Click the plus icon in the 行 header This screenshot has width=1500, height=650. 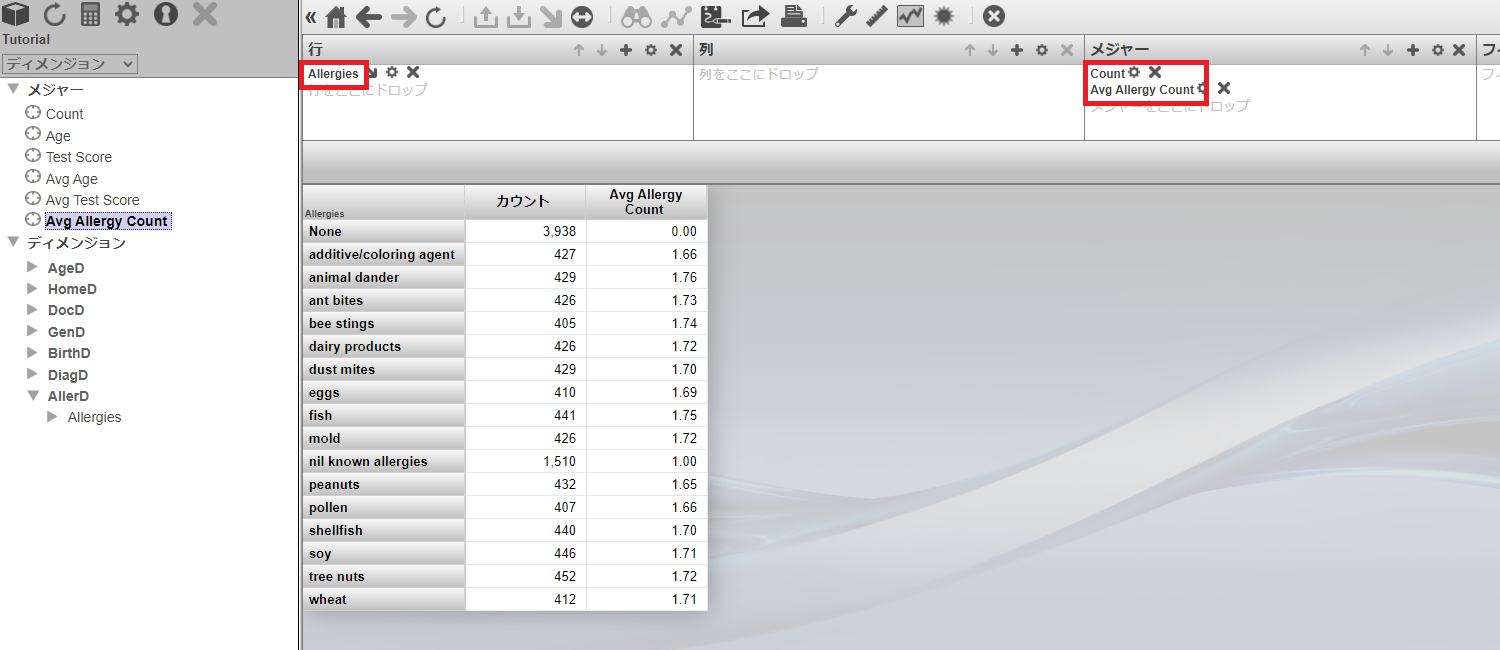point(626,50)
